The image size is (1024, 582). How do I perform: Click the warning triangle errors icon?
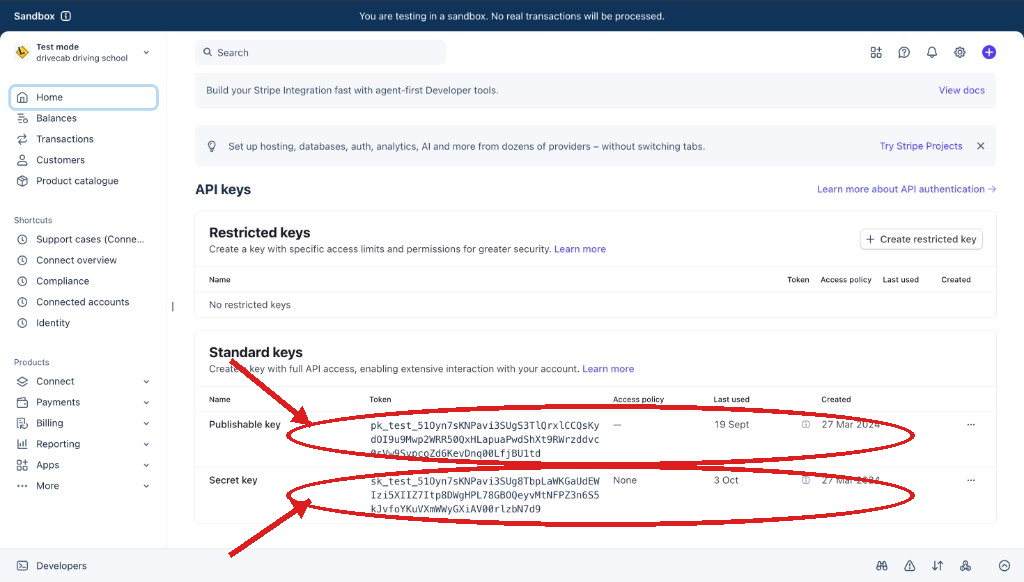(x=910, y=566)
